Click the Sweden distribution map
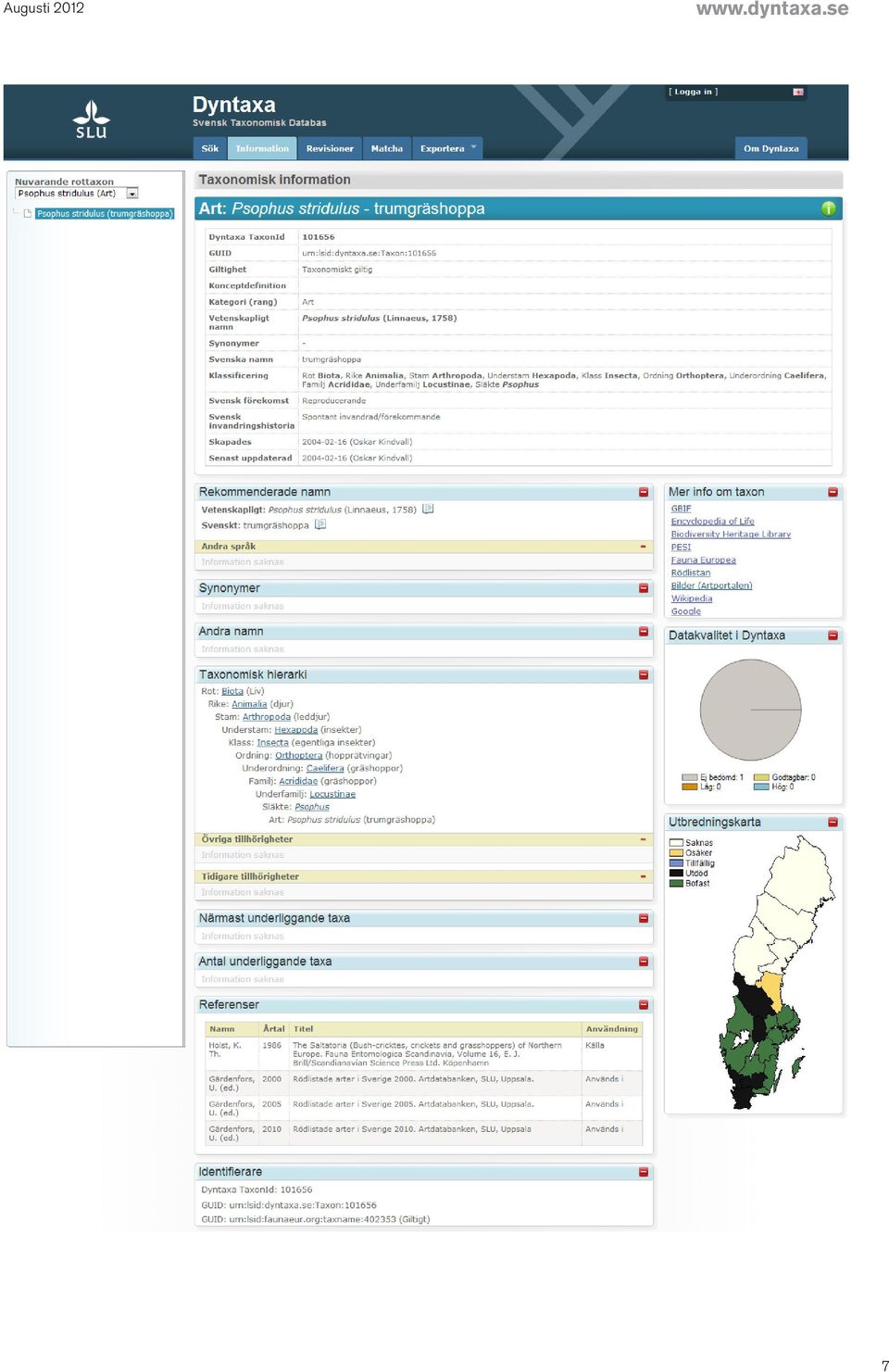889x1372 pixels. pos(776,971)
